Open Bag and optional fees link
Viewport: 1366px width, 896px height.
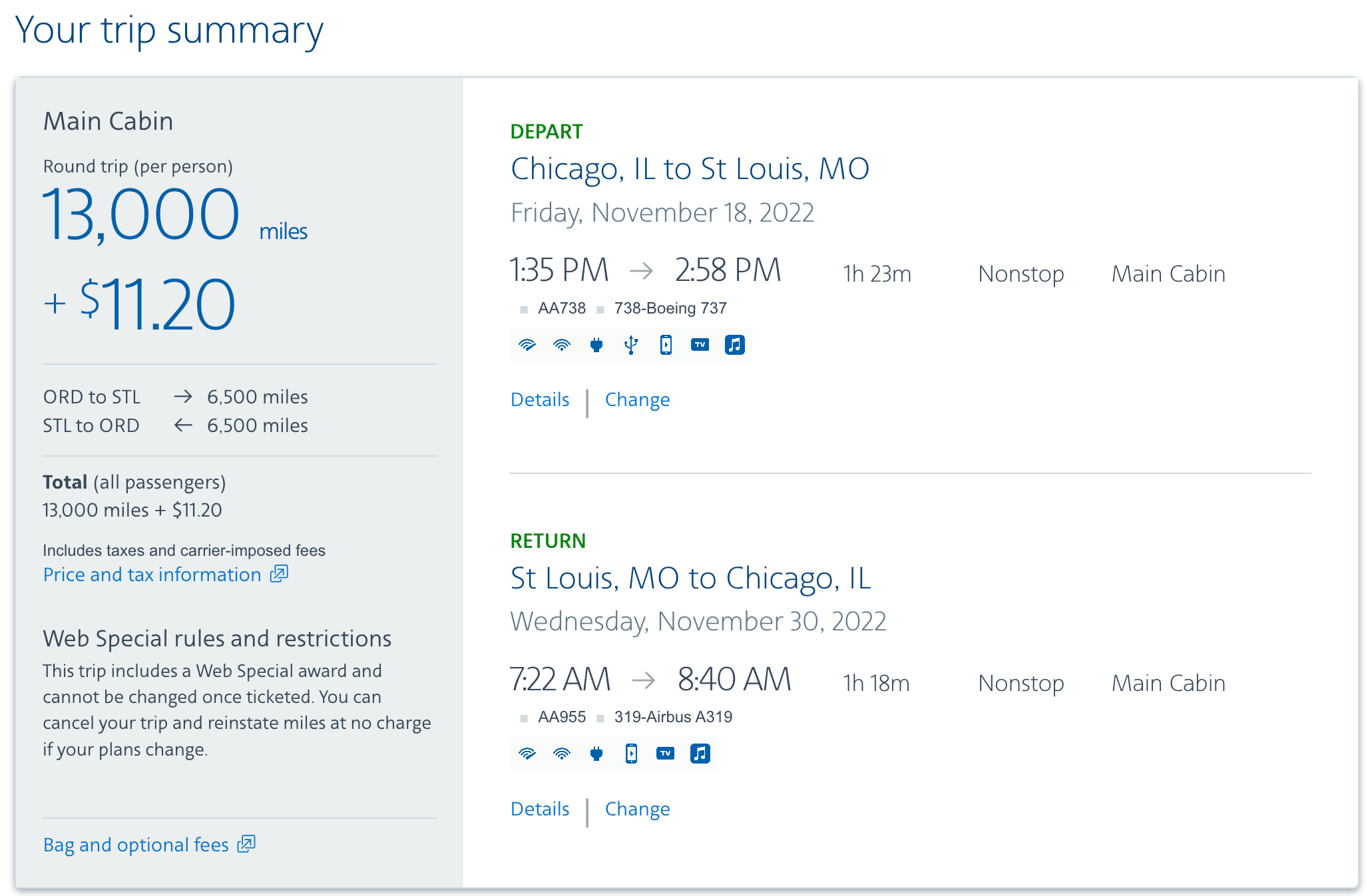[x=136, y=845]
